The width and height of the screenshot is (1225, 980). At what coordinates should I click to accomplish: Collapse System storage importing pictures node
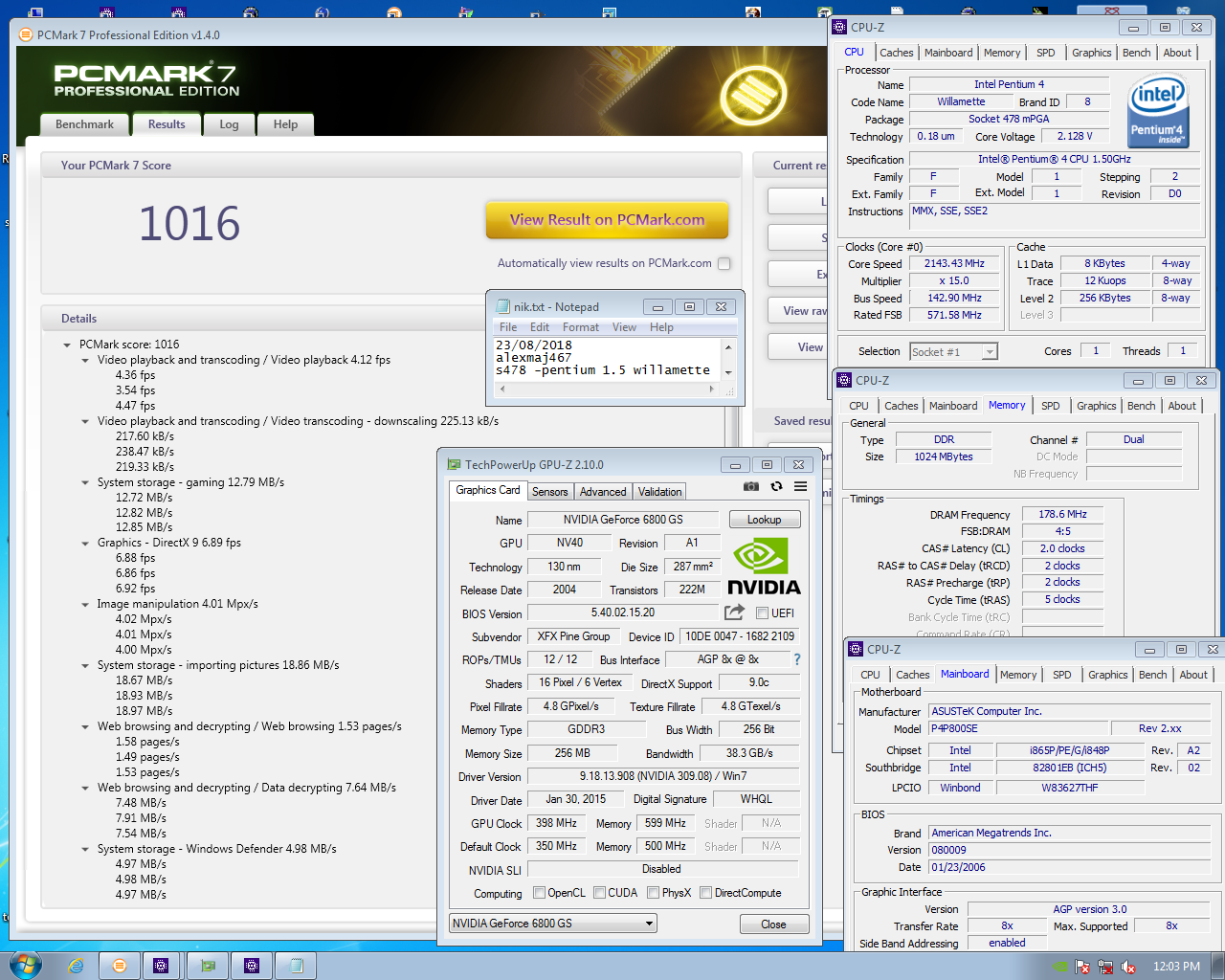point(85,665)
